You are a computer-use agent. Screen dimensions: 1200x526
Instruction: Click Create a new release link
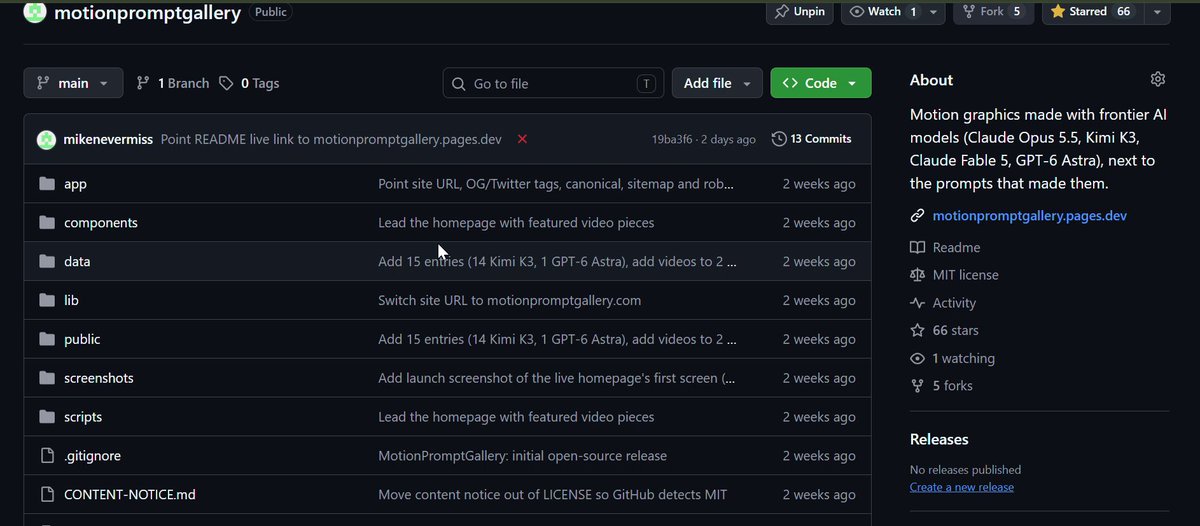tap(962, 487)
